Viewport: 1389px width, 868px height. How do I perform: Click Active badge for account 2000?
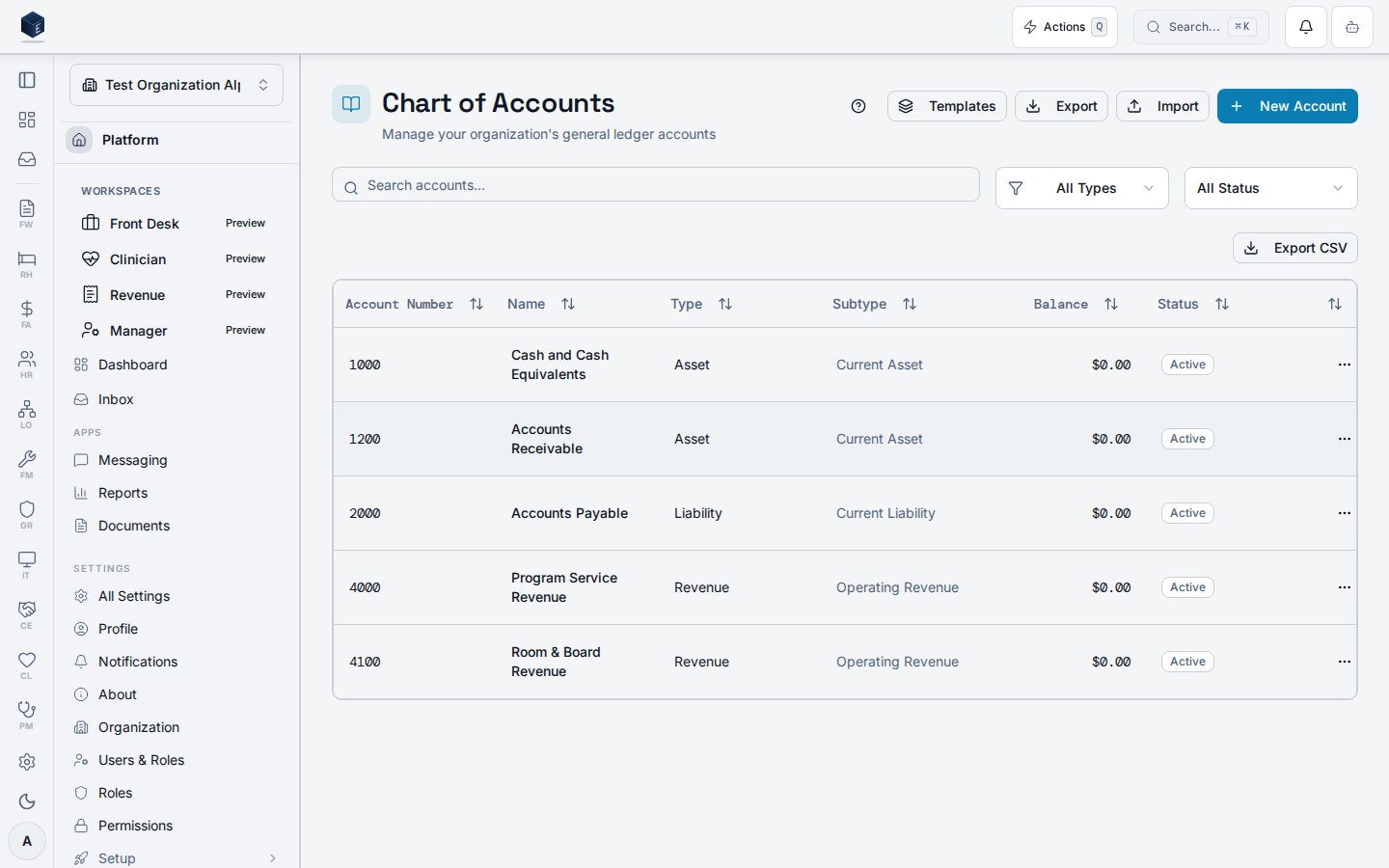click(x=1187, y=513)
